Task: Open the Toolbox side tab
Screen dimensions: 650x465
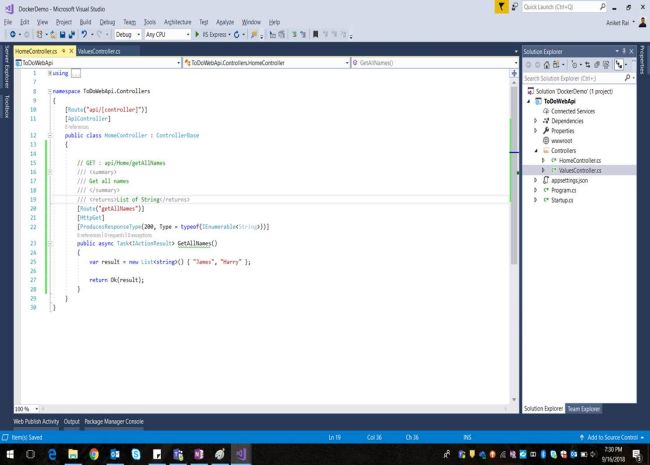Action: click(x=7, y=106)
